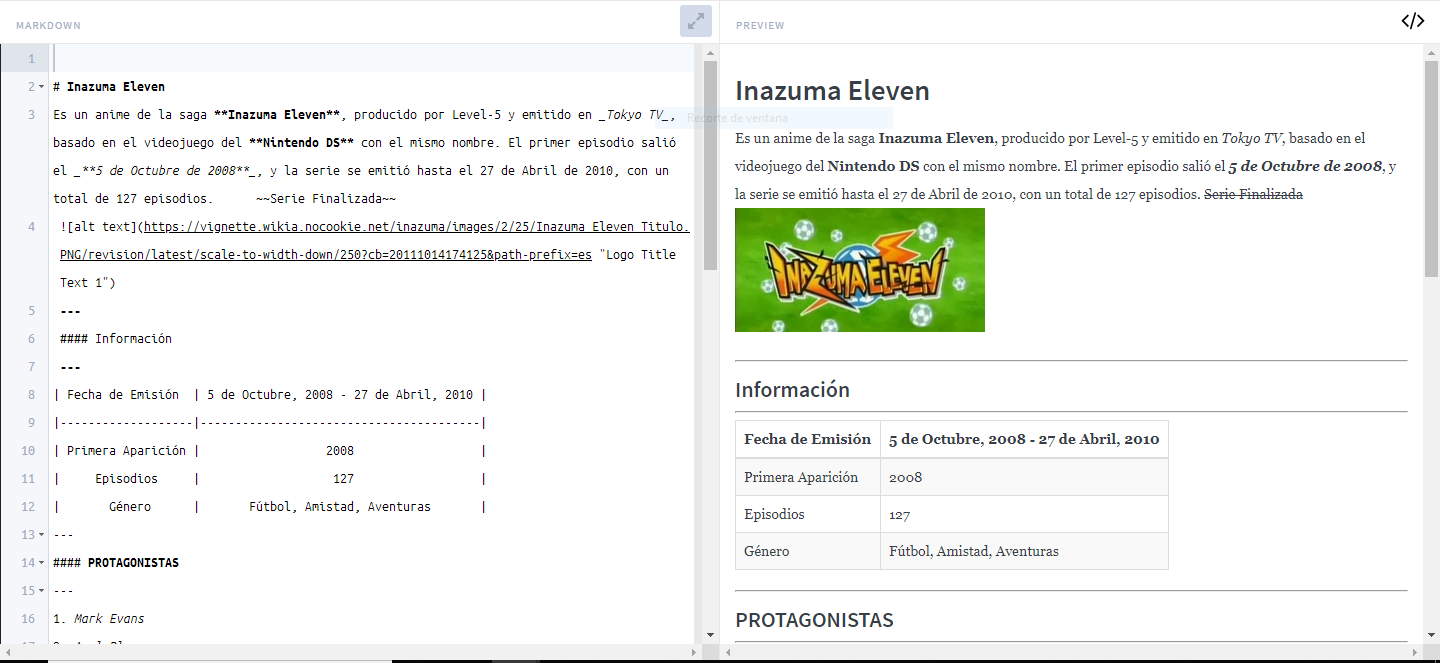Viewport: 1440px width, 663px height.
Task: Show HTML code view icon in preview
Action: 1413,21
